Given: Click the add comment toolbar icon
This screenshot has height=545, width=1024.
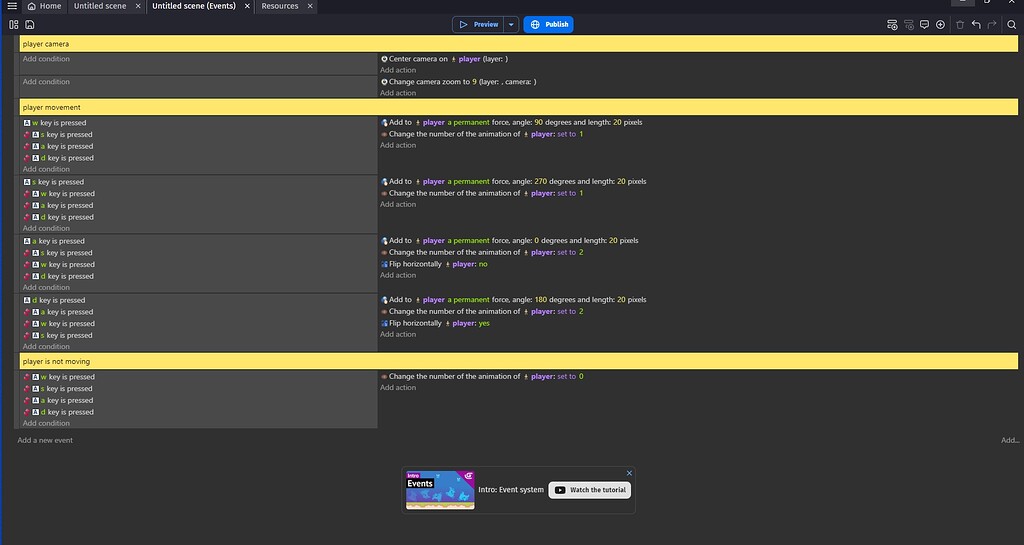Looking at the screenshot, I should (924, 25).
